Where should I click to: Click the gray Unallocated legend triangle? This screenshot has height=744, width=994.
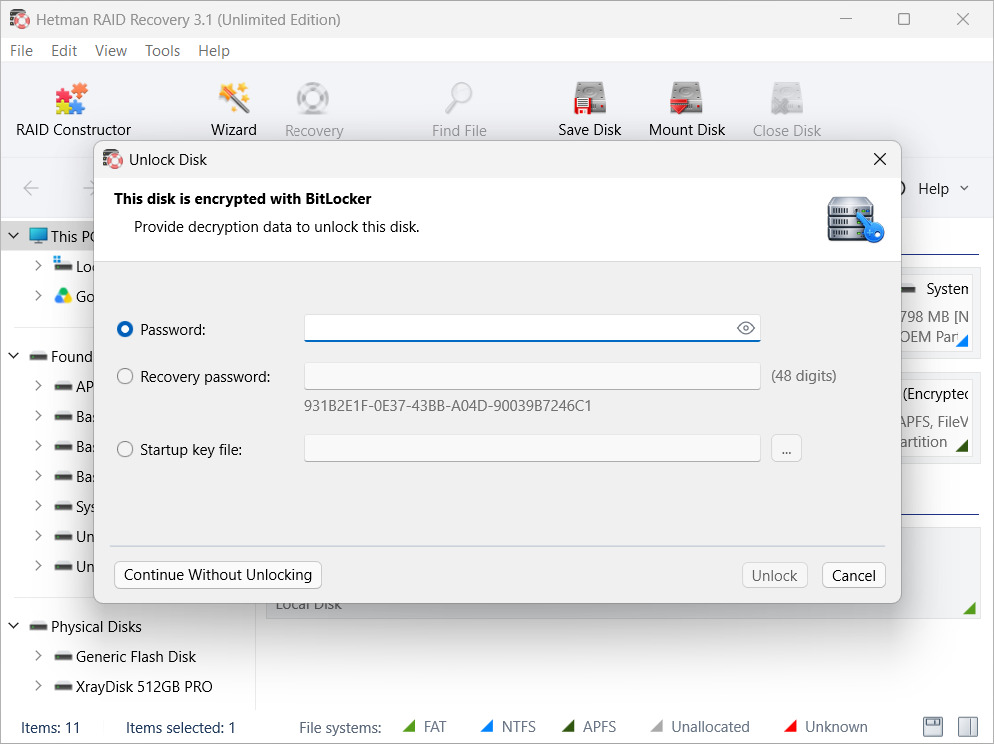657,726
